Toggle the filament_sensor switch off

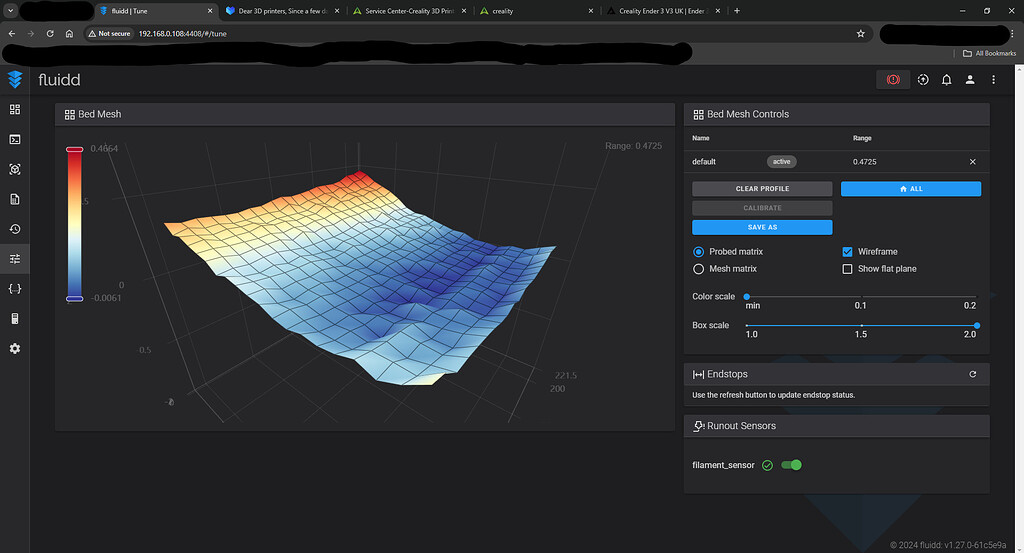[x=791, y=465]
